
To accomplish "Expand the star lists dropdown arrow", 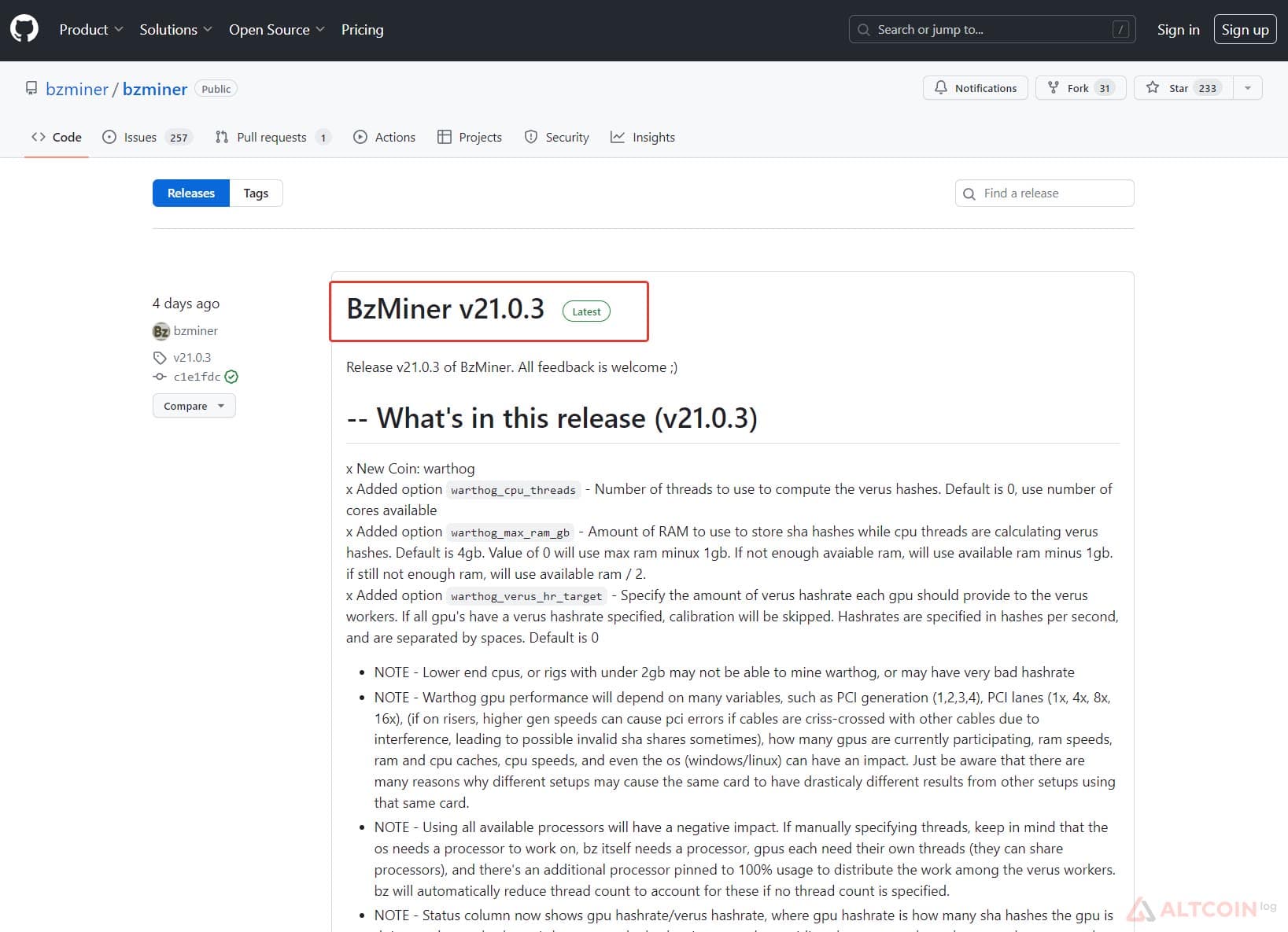I will click(x=1248, y=88).
